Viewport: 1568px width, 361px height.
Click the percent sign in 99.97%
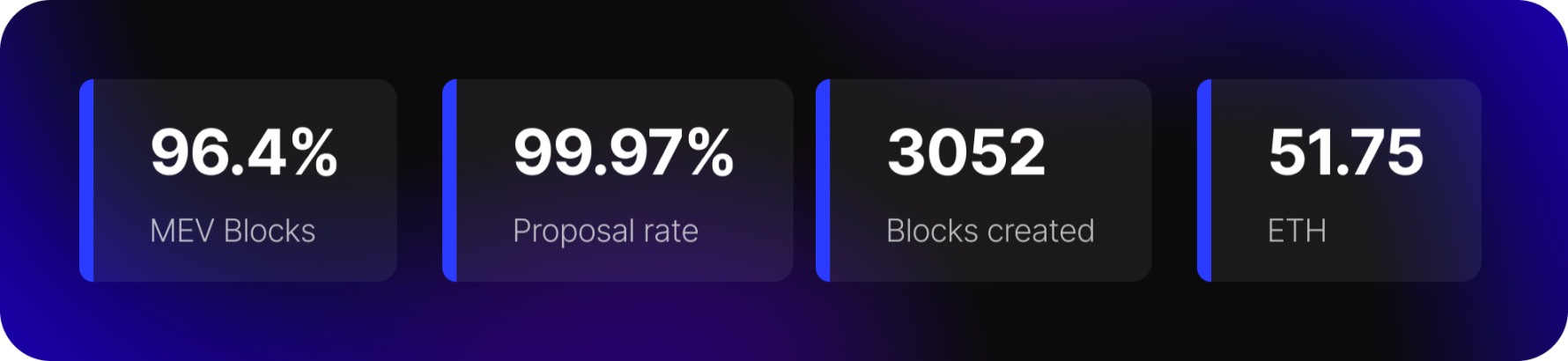(x=710, y=152)
